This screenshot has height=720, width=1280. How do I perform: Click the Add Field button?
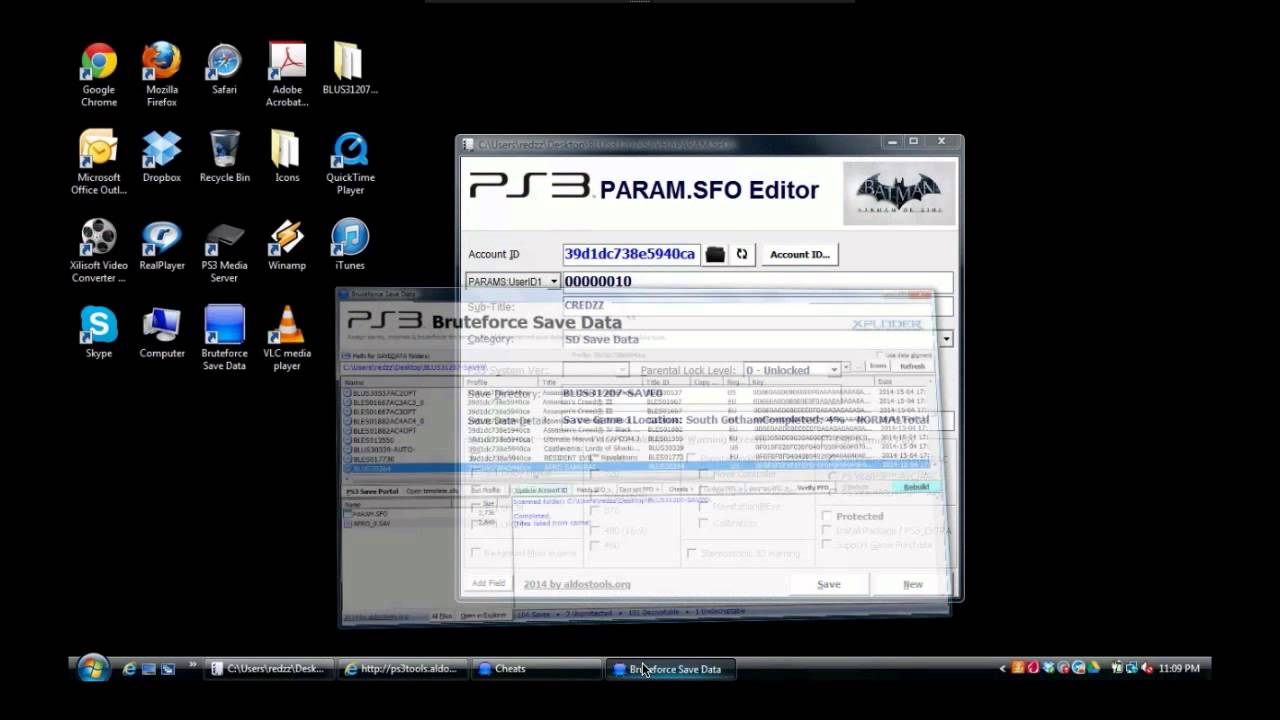489,583
